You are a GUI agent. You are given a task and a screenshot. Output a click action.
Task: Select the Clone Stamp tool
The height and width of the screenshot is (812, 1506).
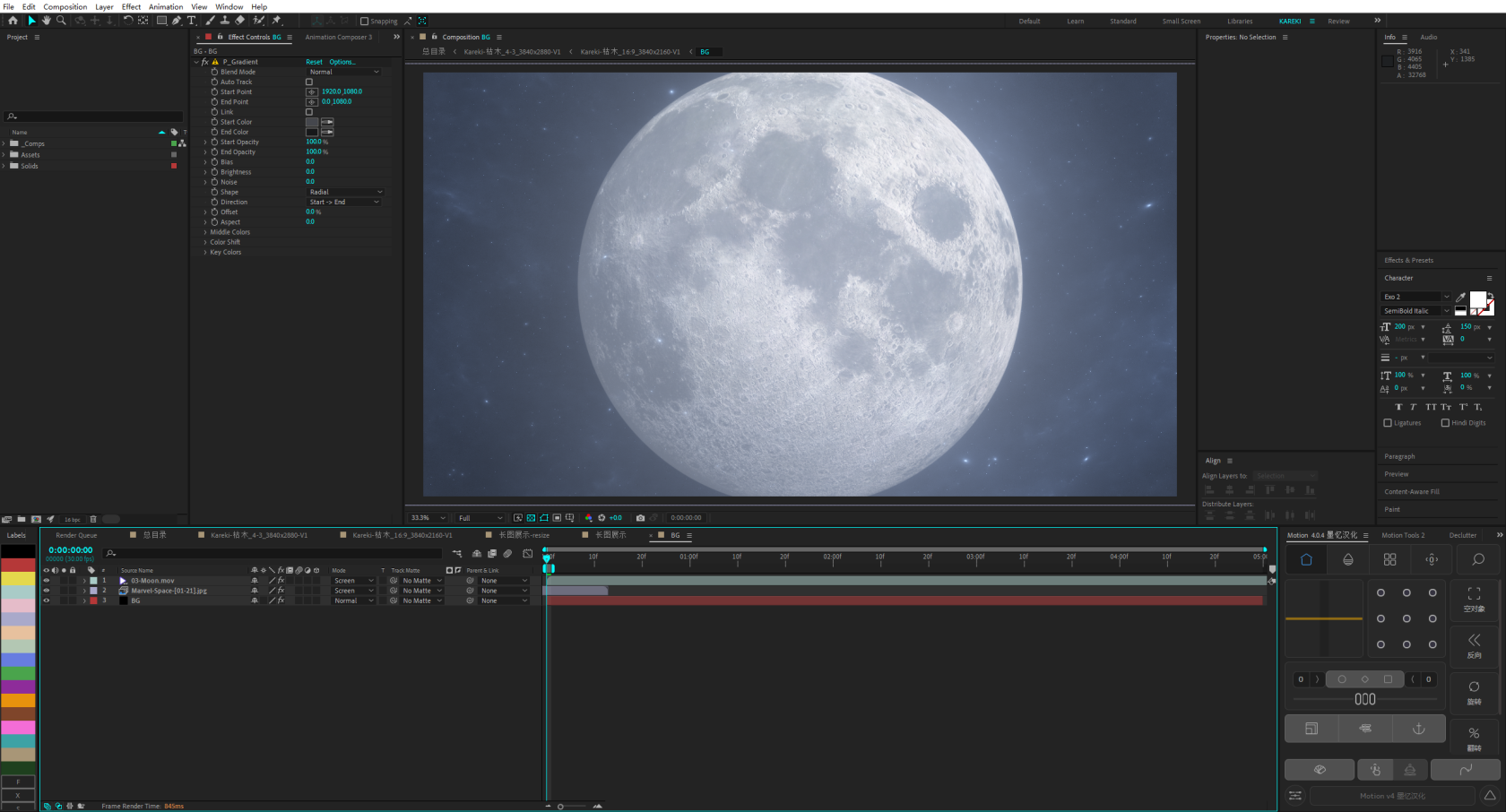tap(224, 21)
